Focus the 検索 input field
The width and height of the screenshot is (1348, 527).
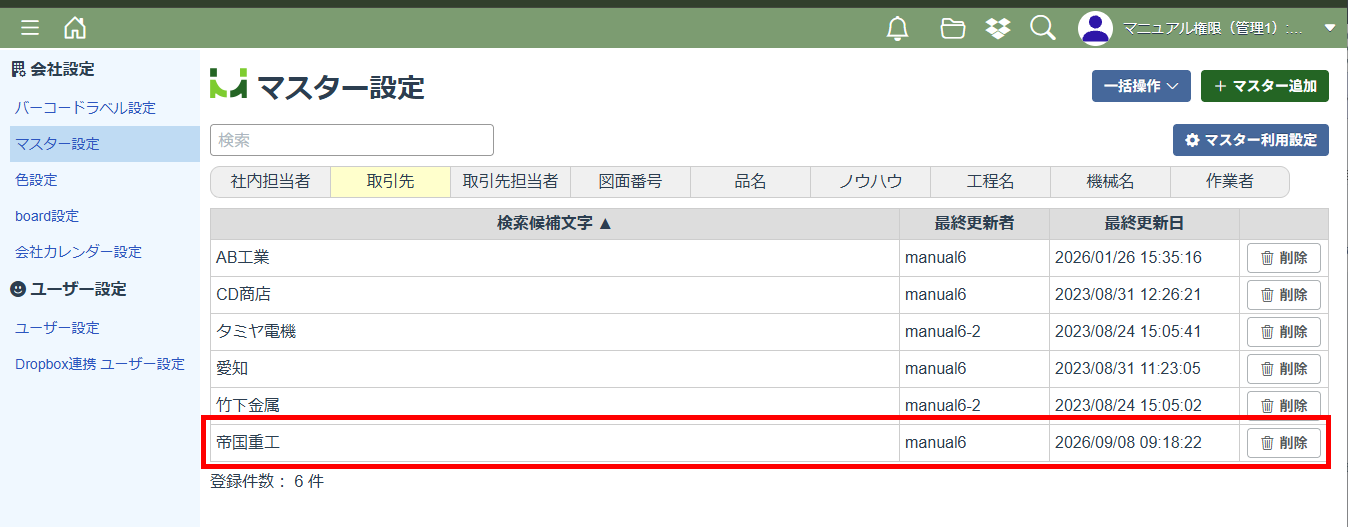[352, 140]
